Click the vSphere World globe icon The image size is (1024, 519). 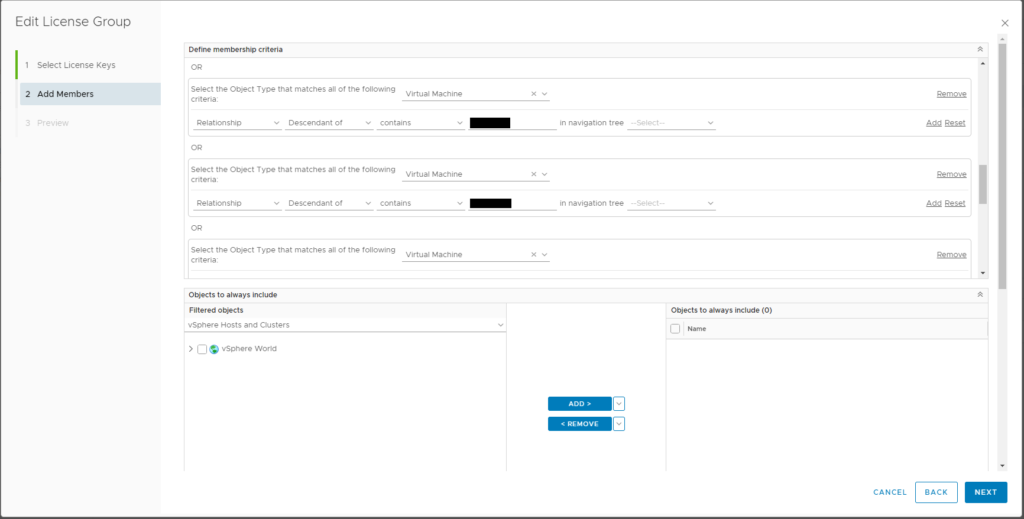point(214,349)
